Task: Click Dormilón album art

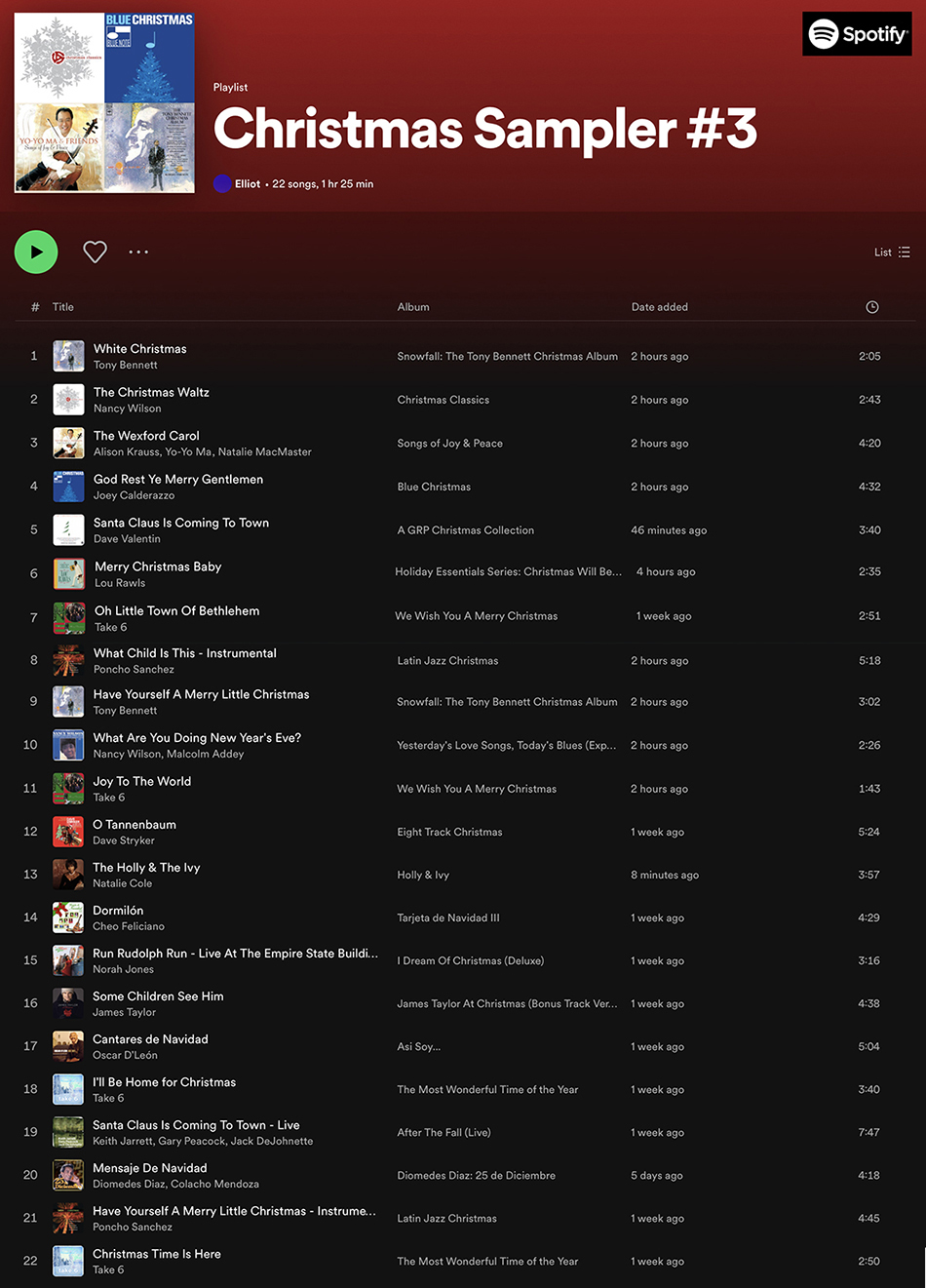Action: (x=68, y=917)
